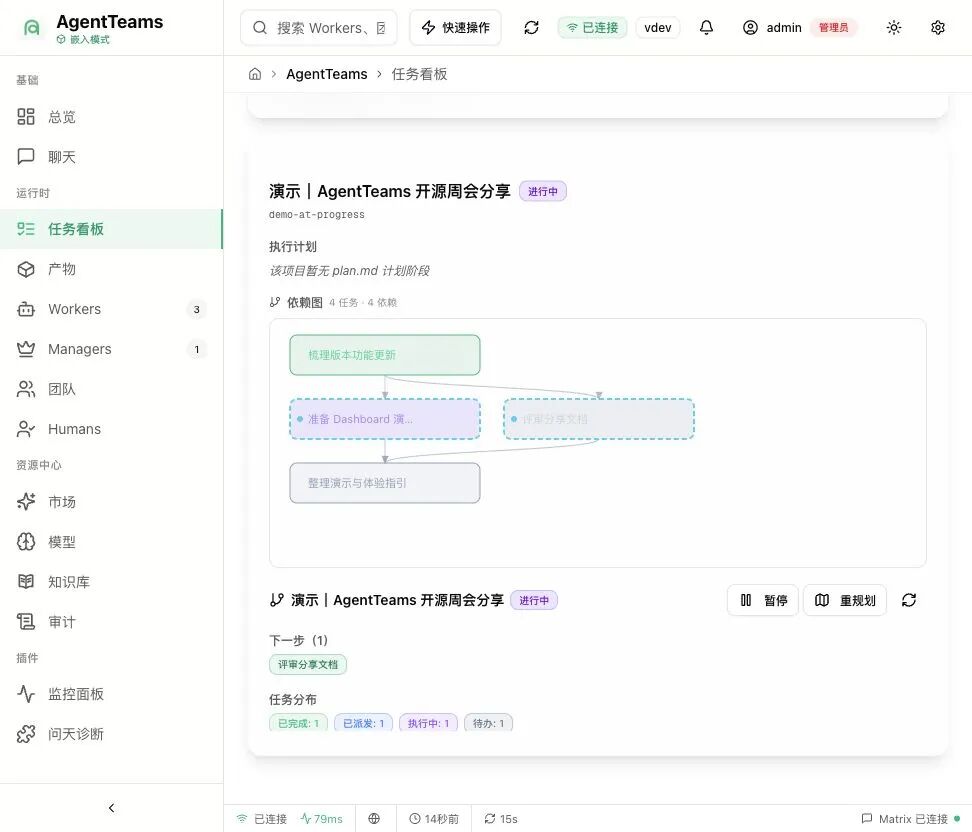
Task: Click the AgentTeams logo icon
Action: pyautogui.click(x=31, y=27)
